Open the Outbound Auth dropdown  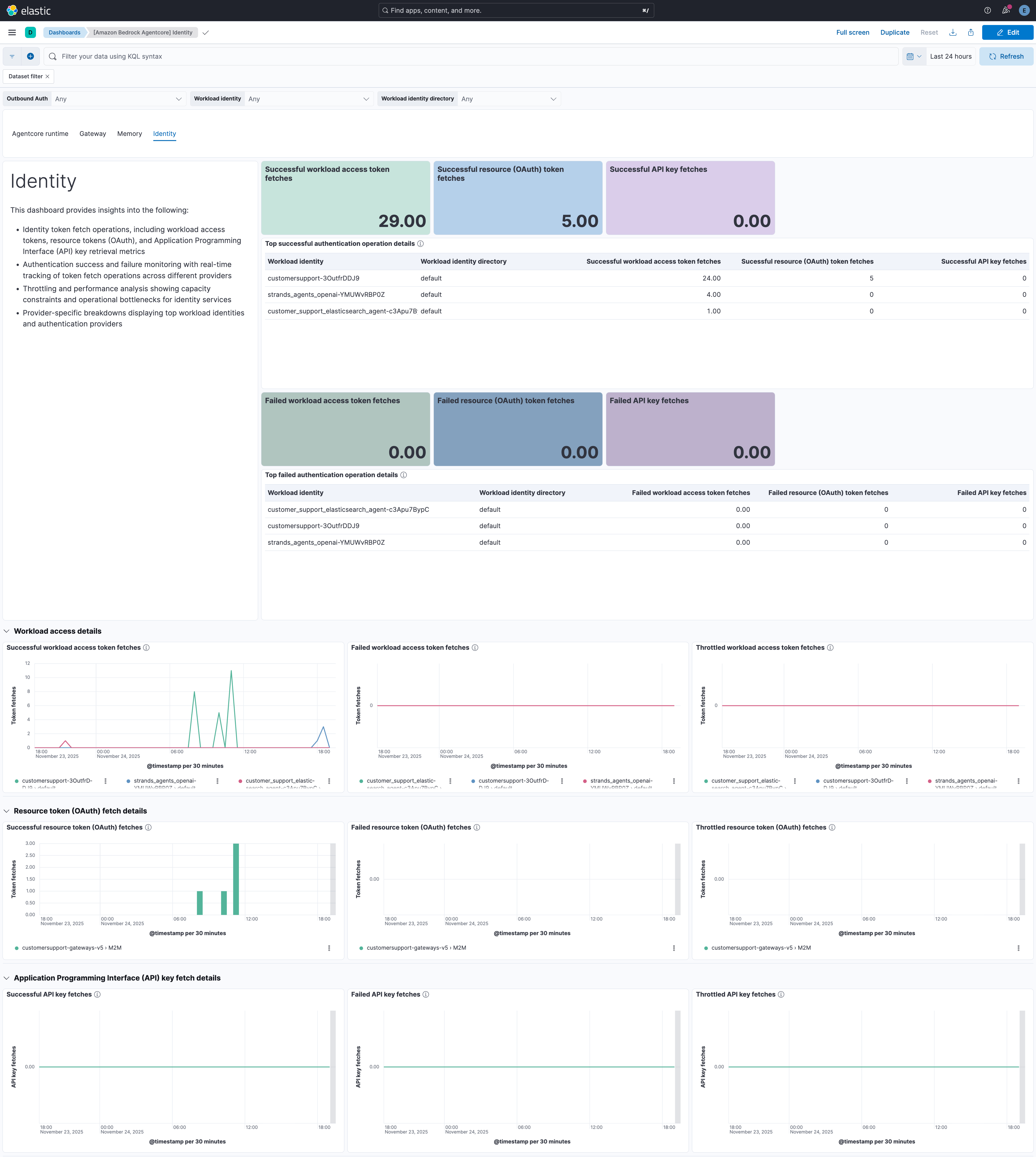tap(118, 99)
